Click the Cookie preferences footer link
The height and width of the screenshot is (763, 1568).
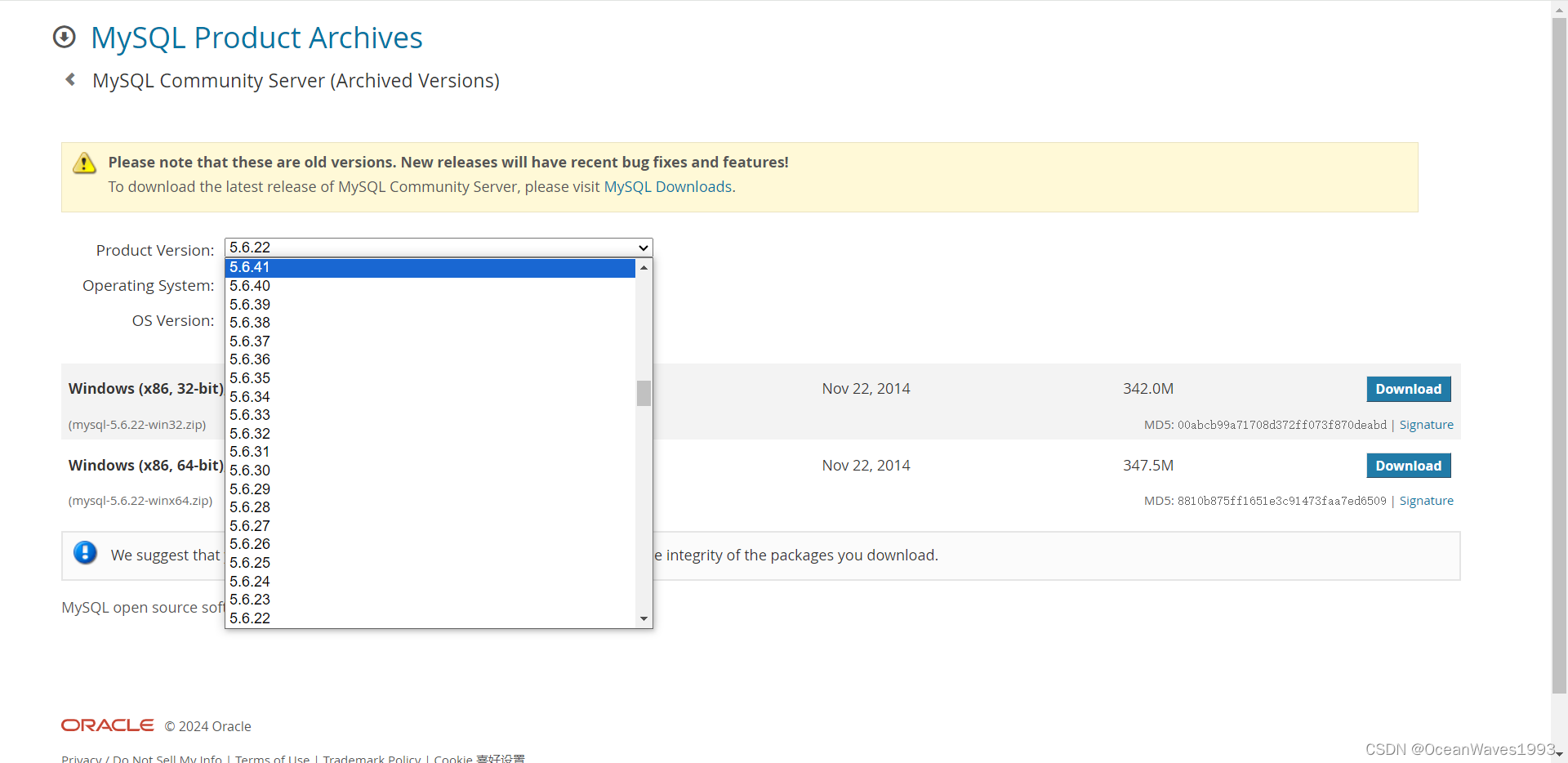[x=479, y=759]
